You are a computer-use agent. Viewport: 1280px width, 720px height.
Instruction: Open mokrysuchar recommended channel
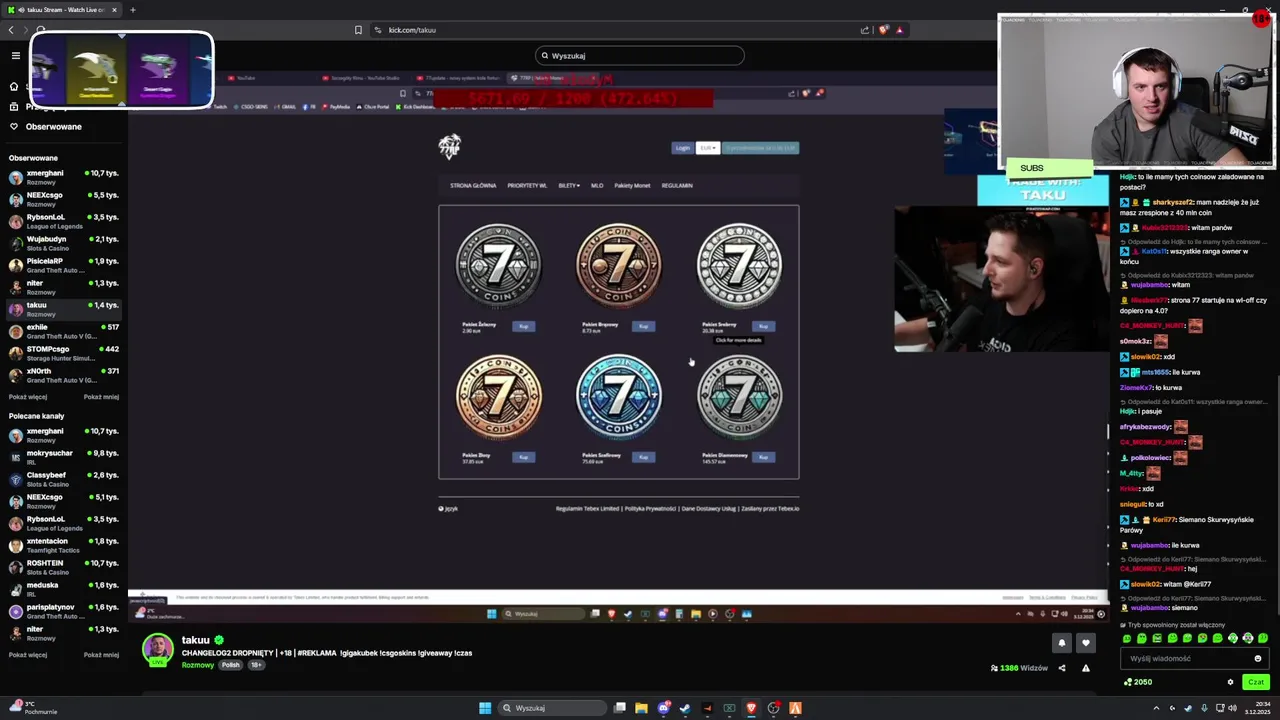point(64,457)
